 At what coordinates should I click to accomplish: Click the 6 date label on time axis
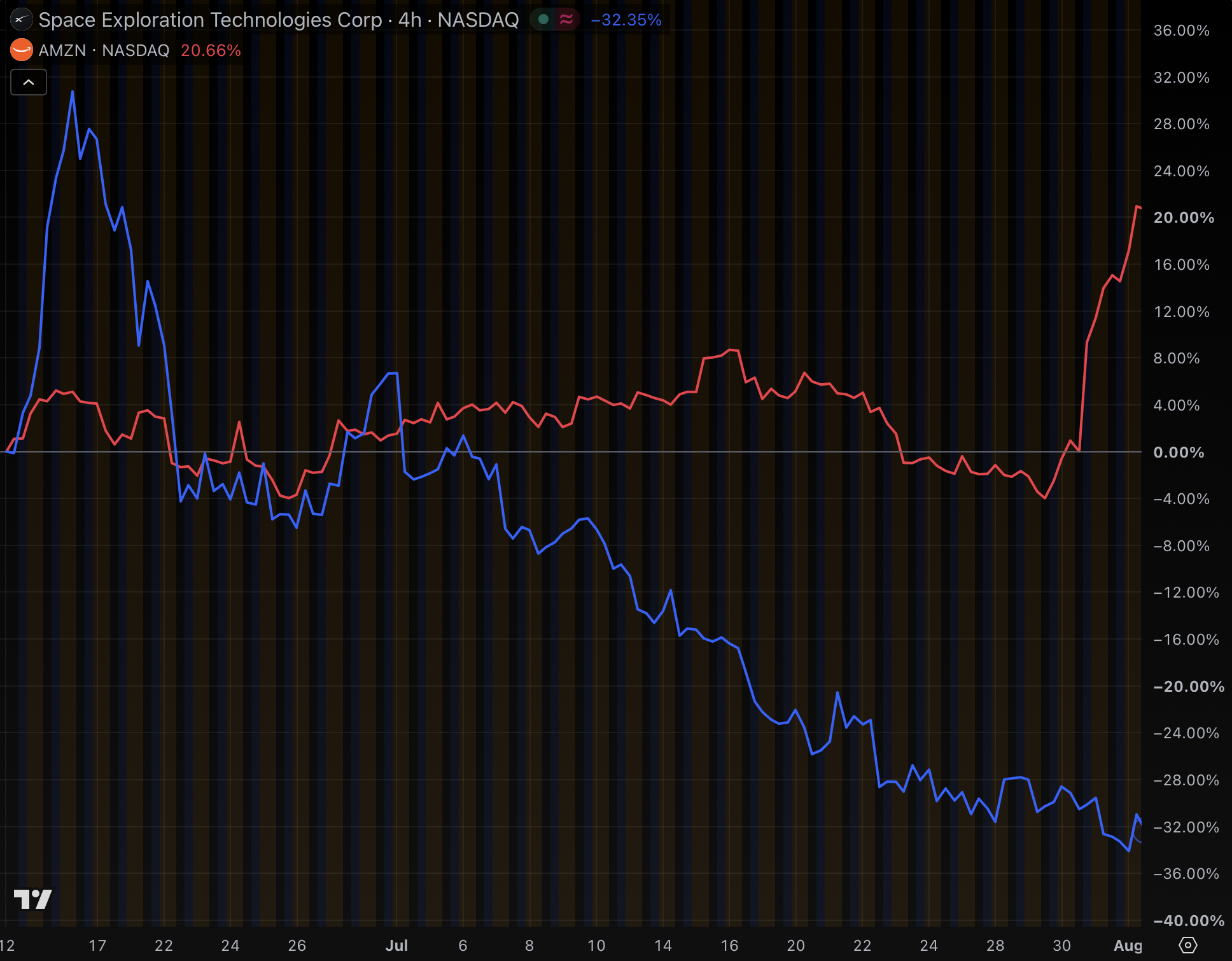463,946
